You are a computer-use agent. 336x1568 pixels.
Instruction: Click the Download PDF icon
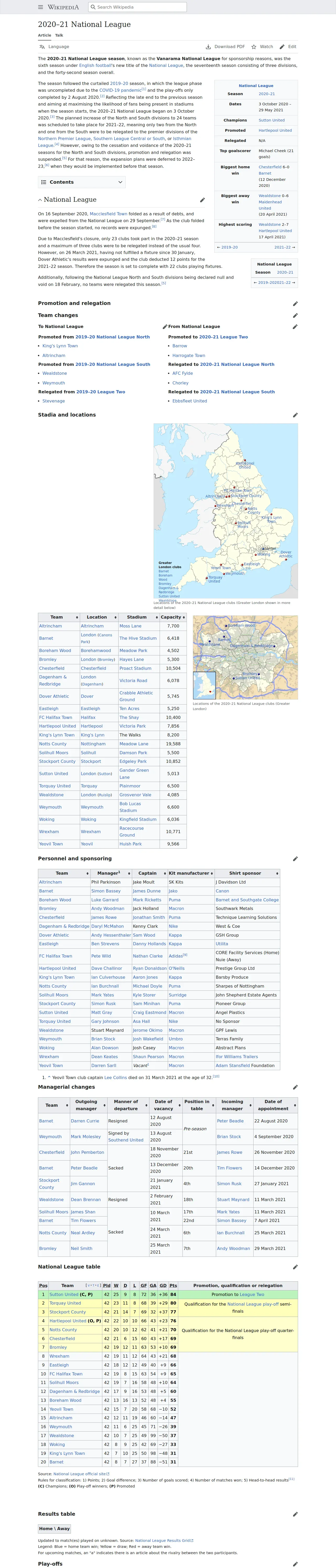209,47
